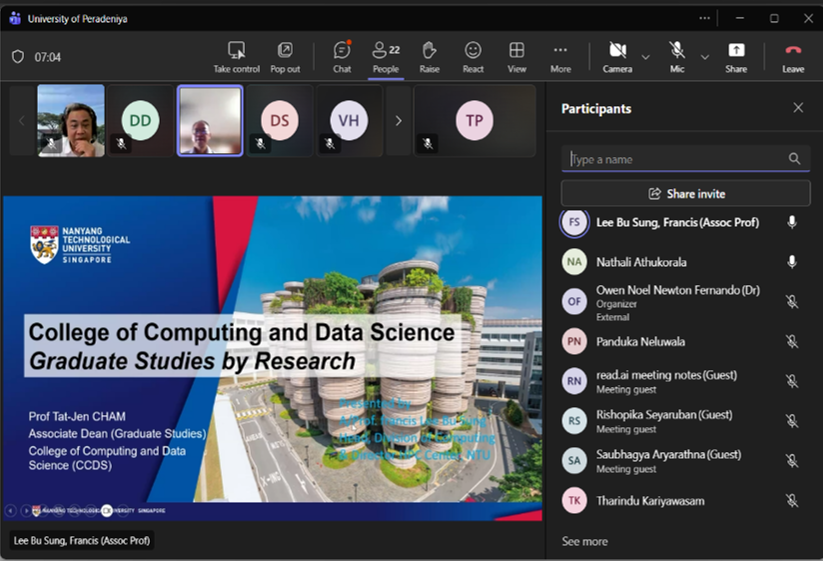Click the OF avatar in participants list

(574, 302)
